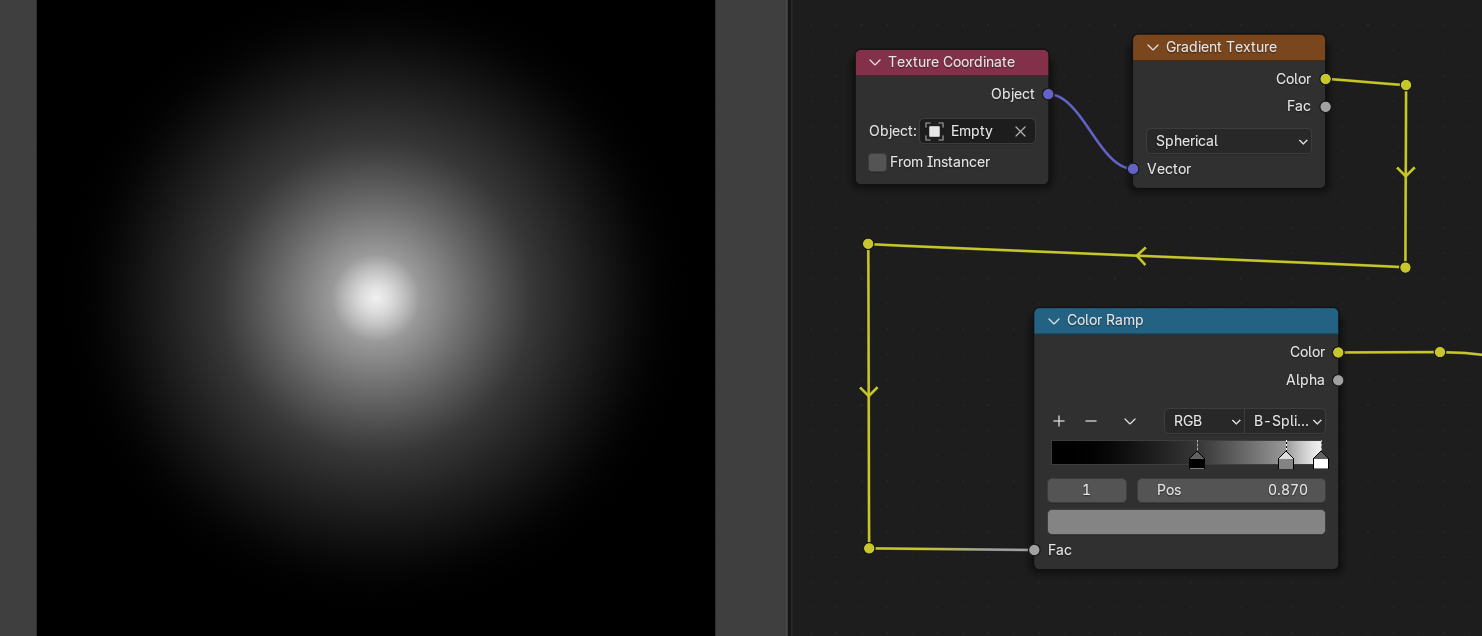Click the Alpha output socket on Color Ramp
This screenshot has height=636, width=1482.
tap(1338, 380)
